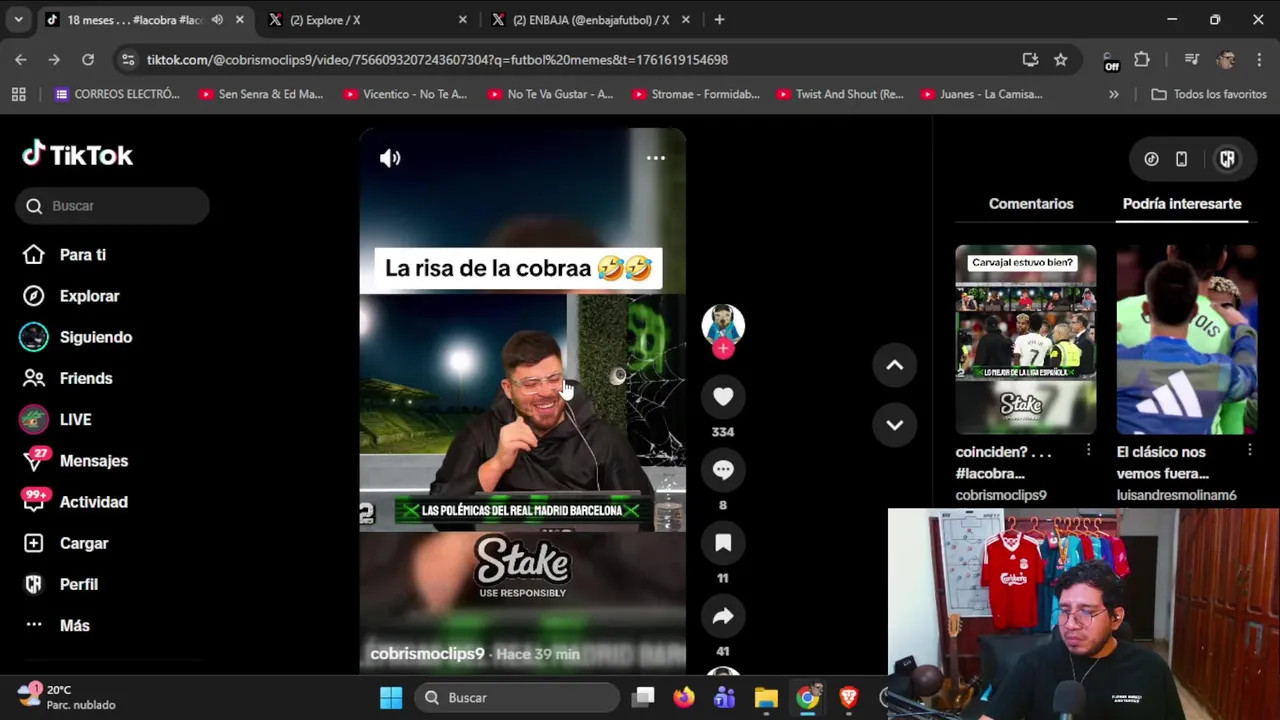This screenshot has height=720, width=1280.
Task: Open Friends in the sidebar
Action: point(86,378)
